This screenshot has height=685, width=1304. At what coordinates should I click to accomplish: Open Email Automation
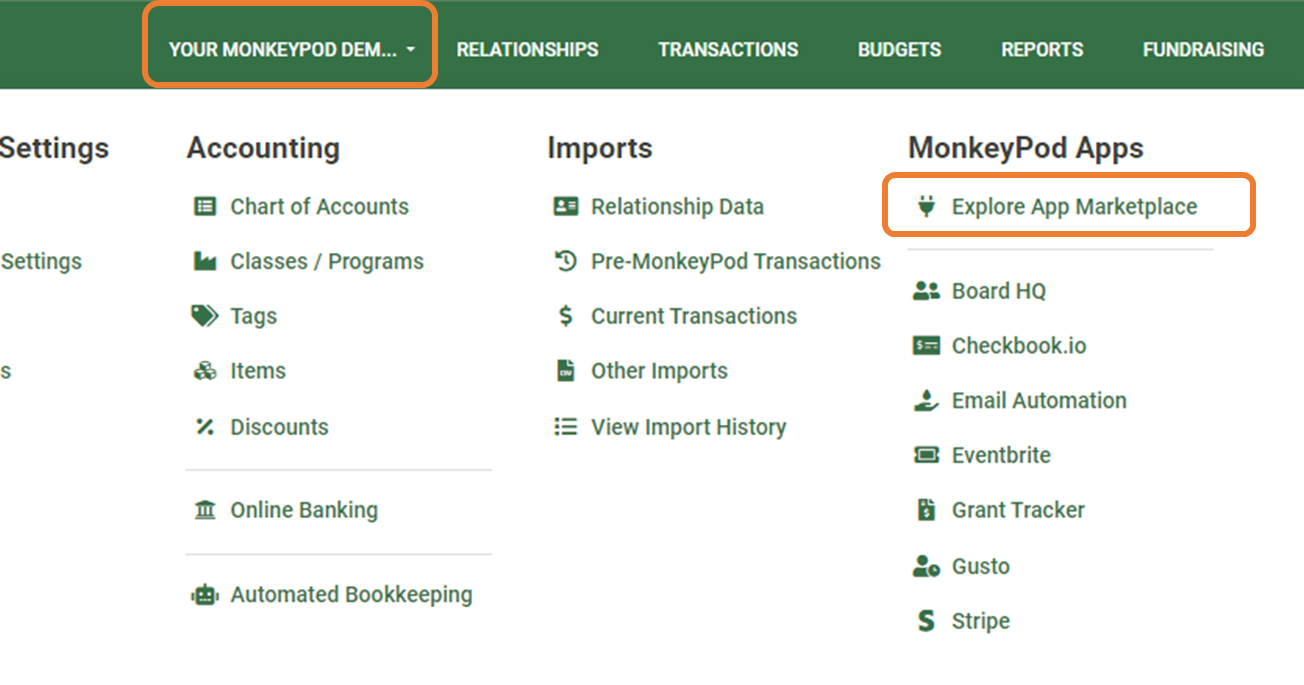click(1038, 400)
